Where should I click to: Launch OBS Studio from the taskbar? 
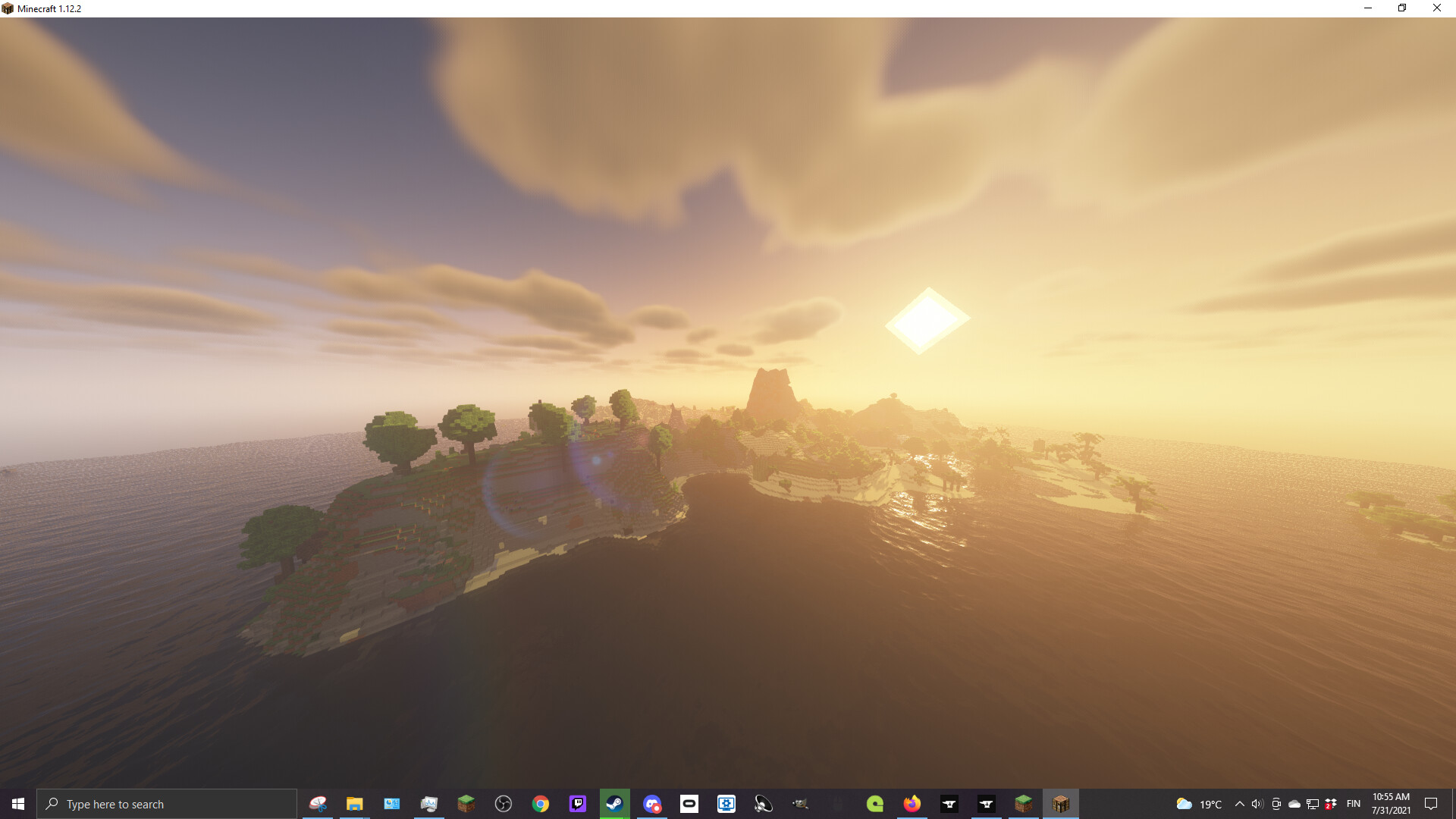click(502, 804)
